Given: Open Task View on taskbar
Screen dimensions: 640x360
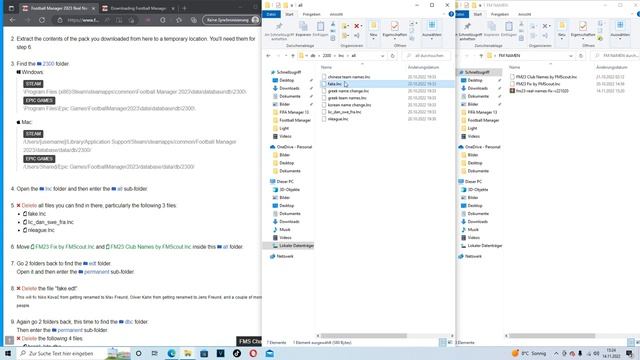Looking at the screenshot, I should pyautogui.click(x=155, y=353).
